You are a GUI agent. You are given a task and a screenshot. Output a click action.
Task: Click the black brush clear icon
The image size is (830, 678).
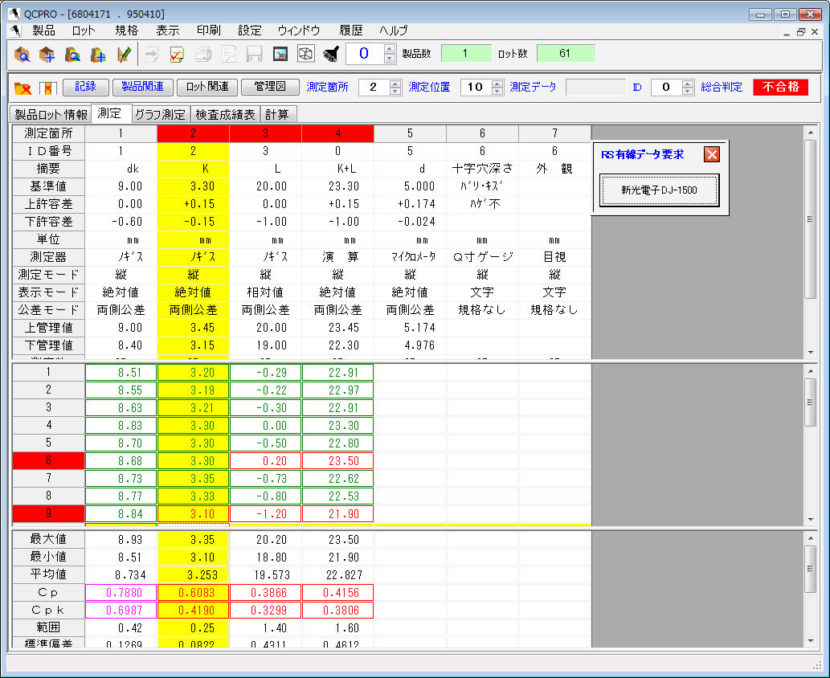[332, 54]
